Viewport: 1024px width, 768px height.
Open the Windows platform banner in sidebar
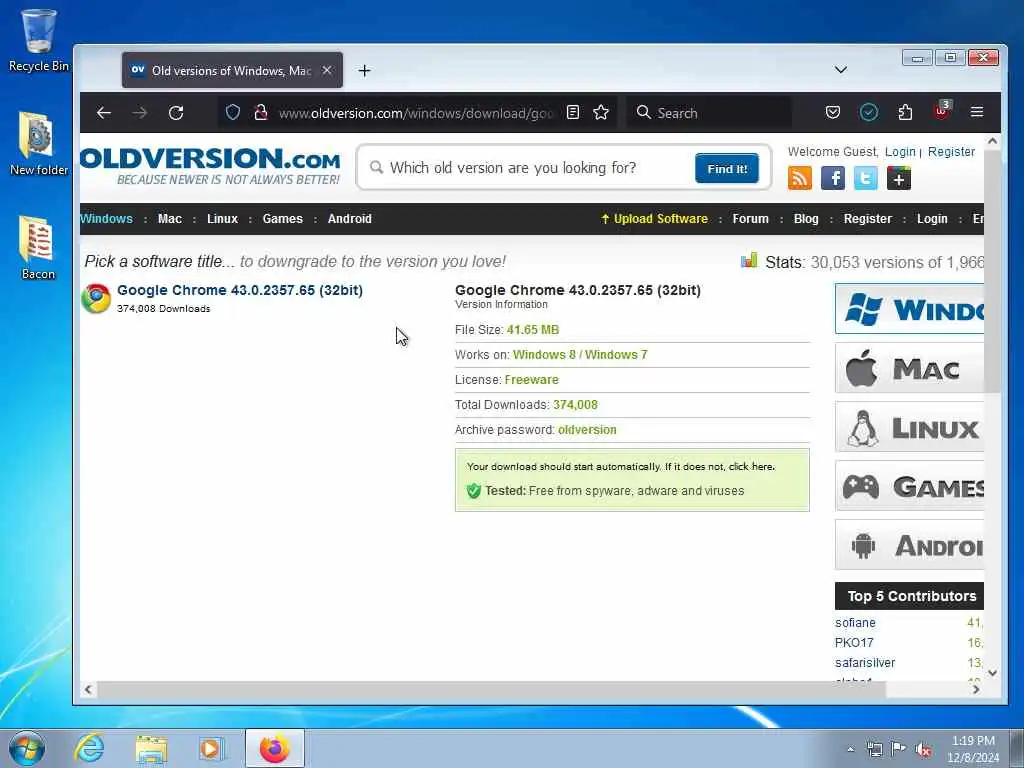909,308
